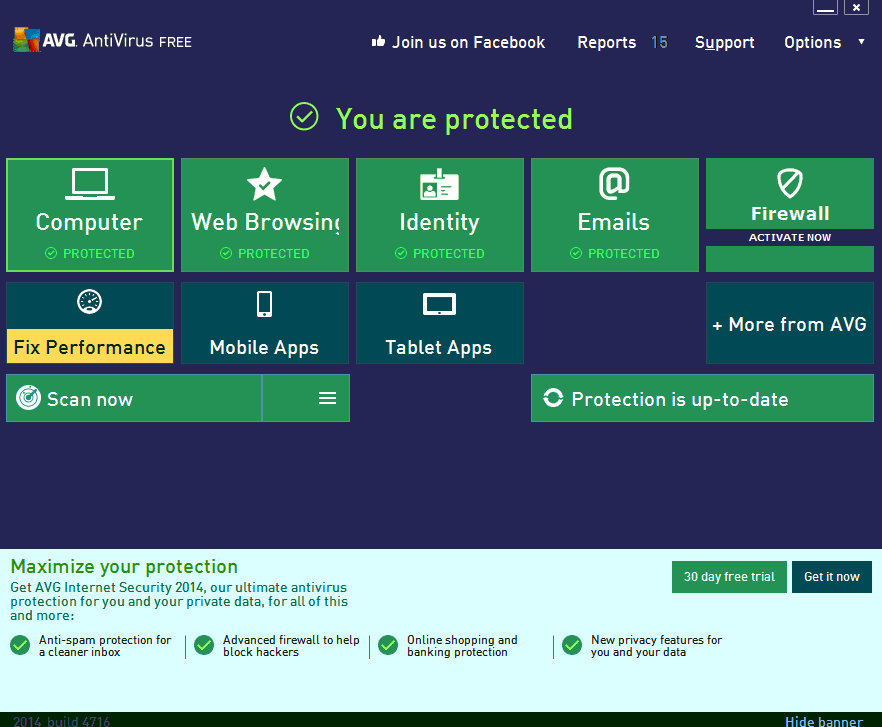Click the Mobile Apps phone icon
The image size is (882, 727).
264,301
